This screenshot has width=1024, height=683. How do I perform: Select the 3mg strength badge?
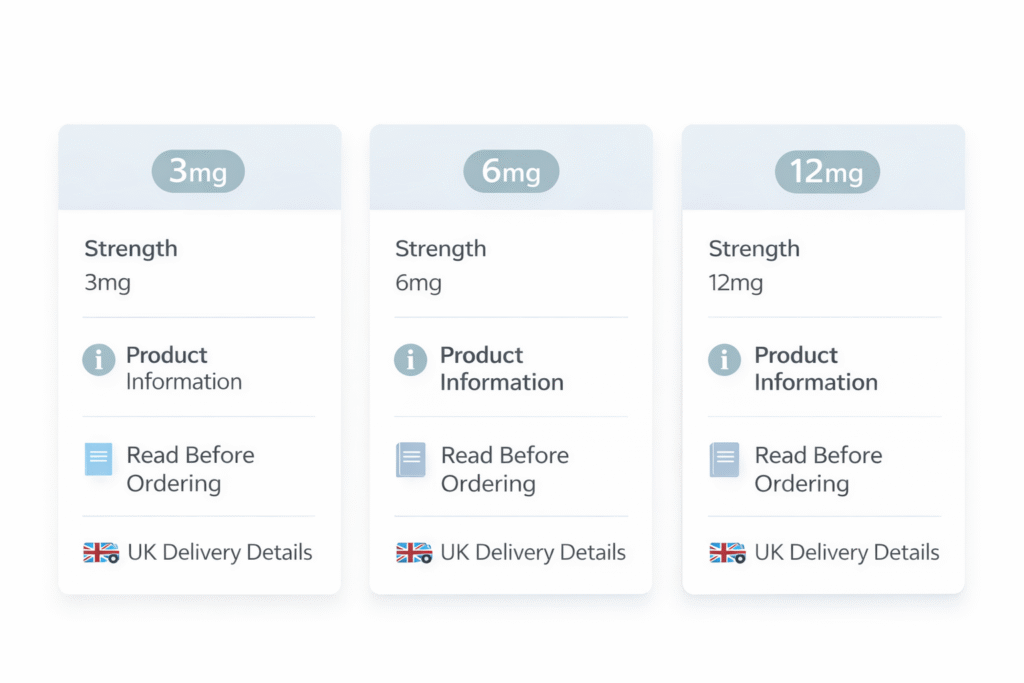coord(198,171)
